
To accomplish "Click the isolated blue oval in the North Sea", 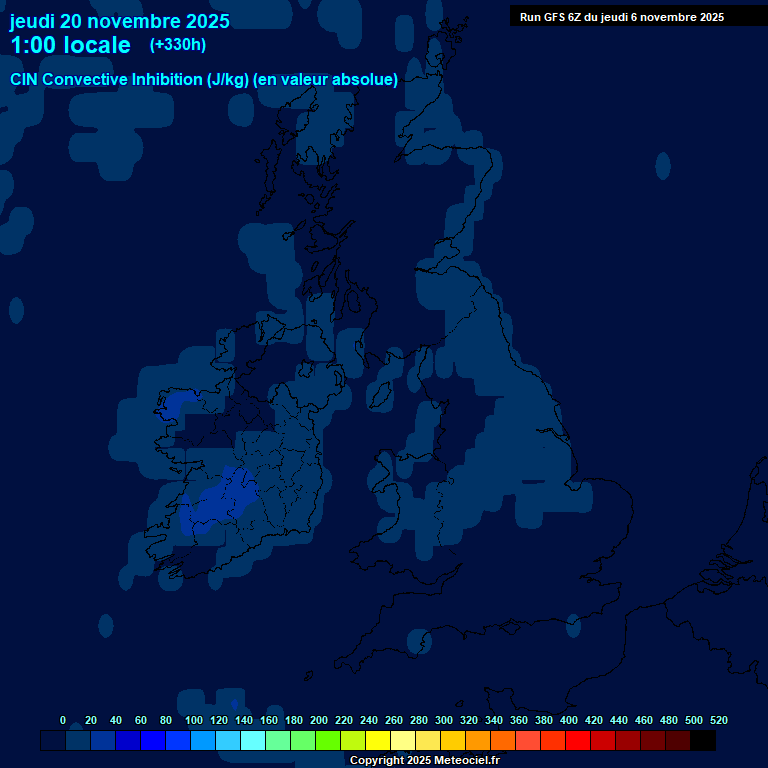I will (663, 165).
